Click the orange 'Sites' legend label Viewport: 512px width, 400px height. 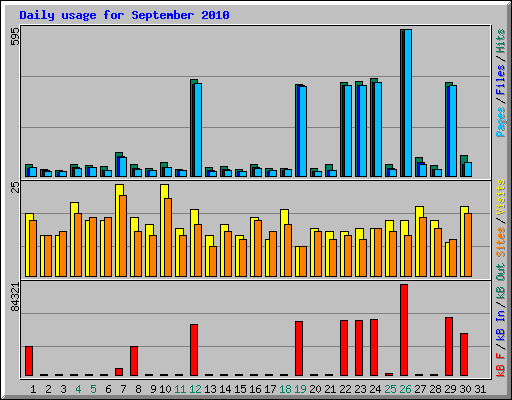pos(500,241)
